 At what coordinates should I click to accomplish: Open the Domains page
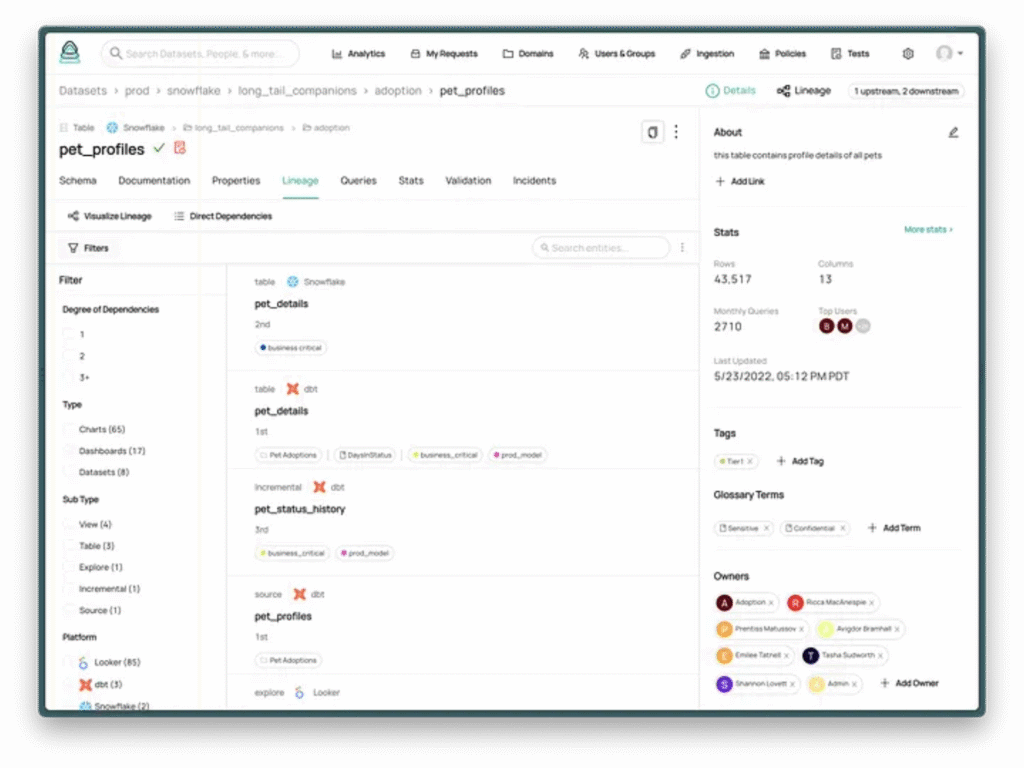(528, 53)
